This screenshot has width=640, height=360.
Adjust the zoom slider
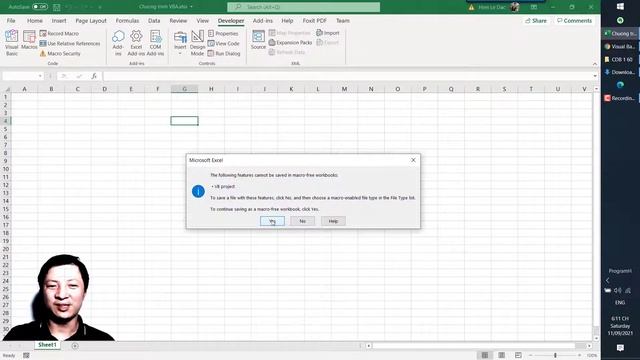(x=555, y=355)
